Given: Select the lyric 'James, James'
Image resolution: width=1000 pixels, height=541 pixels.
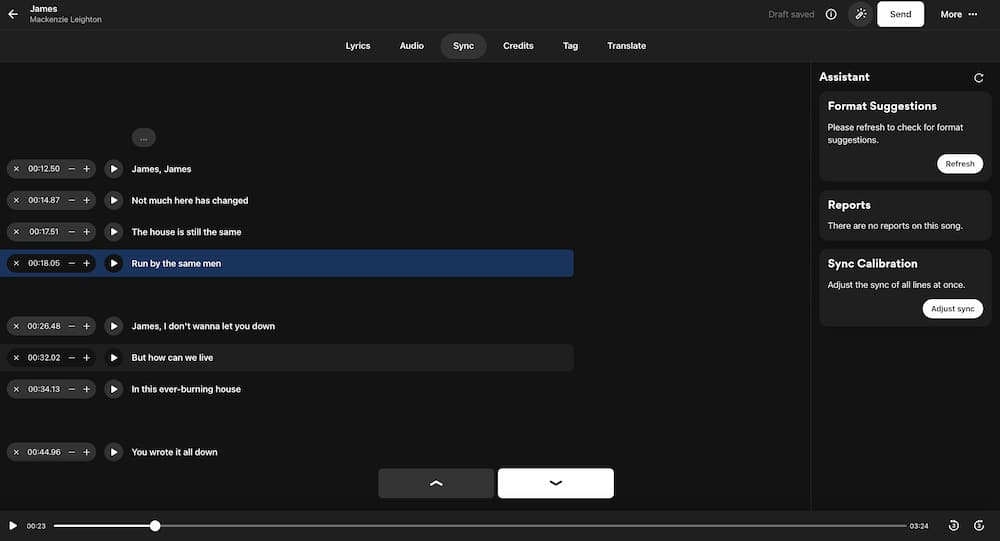Looking at the screenshot, I should coord(161,169).
